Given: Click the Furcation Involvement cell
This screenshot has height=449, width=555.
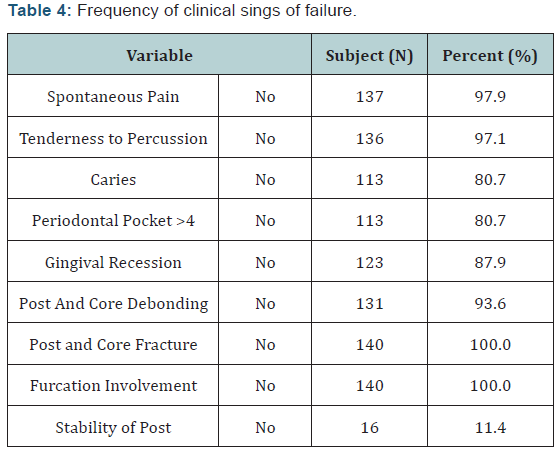Looking at the screenshot, I should click(x=113, y=385).
